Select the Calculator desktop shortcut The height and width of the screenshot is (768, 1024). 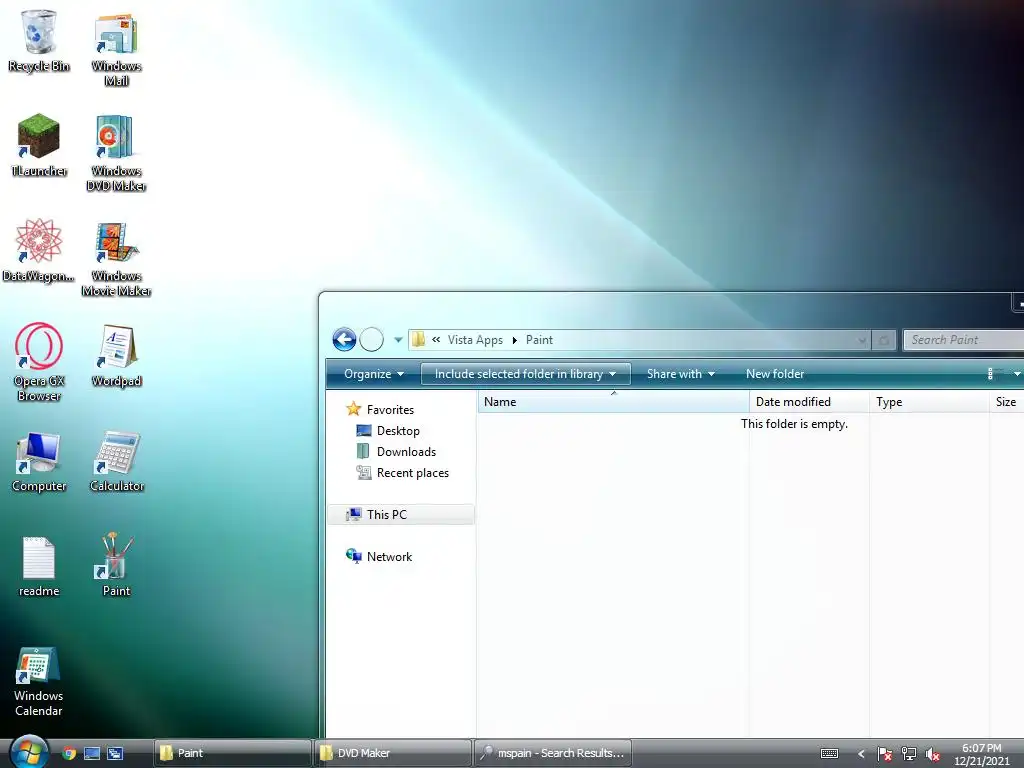point(116,462)
